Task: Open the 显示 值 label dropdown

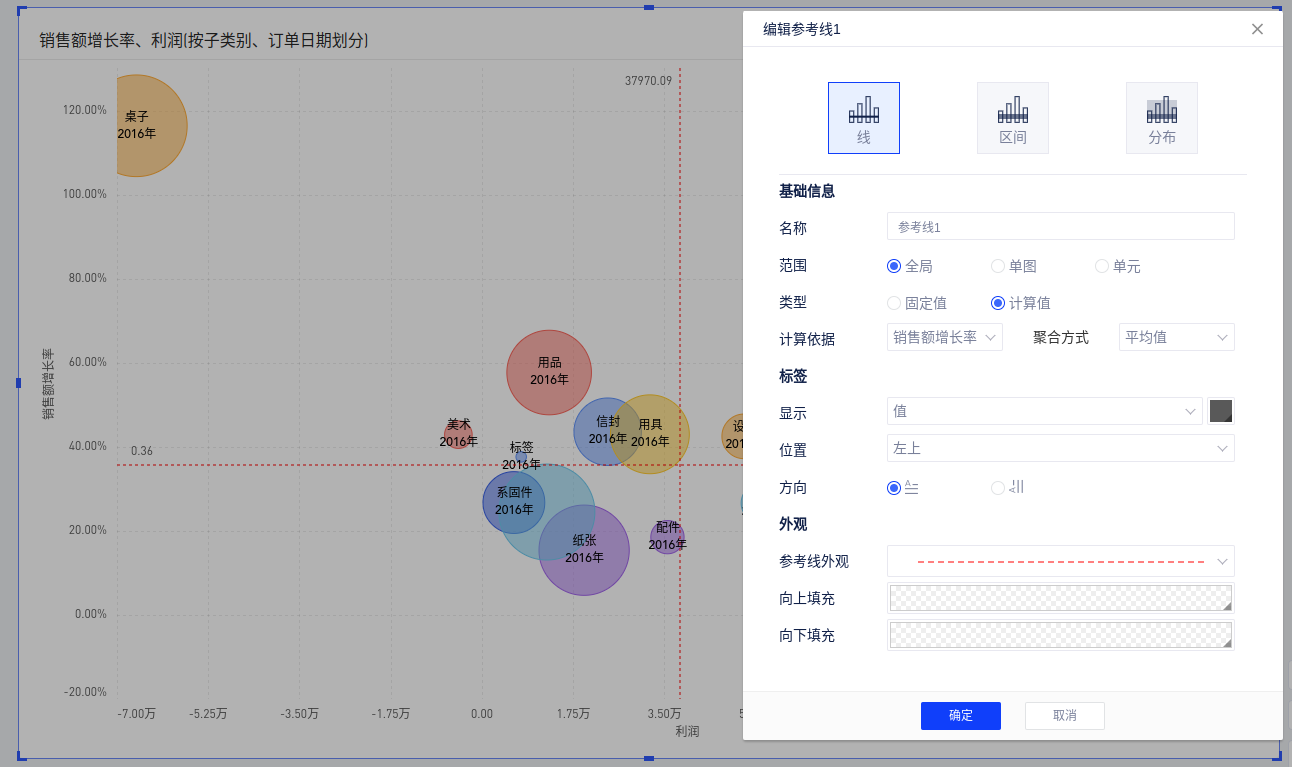Action: (1044, 411)
